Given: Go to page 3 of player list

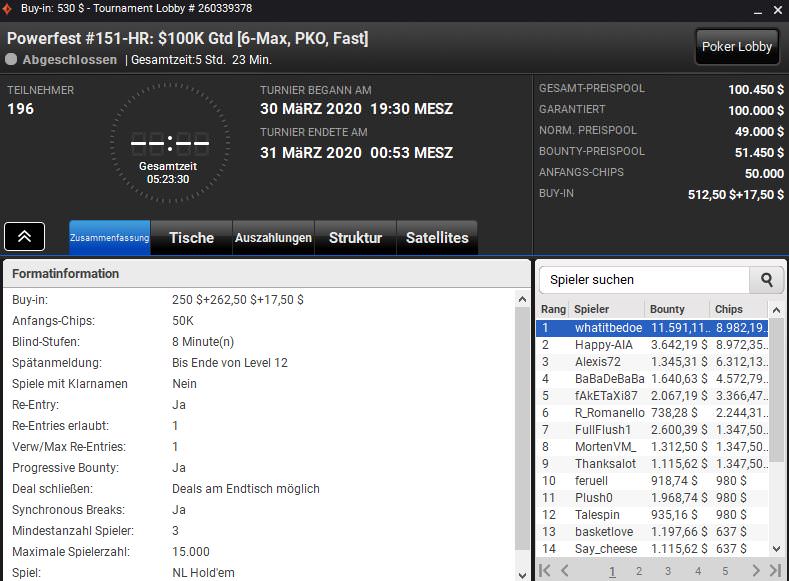Looking at the screenshot, I should click(x=668, y=571).
